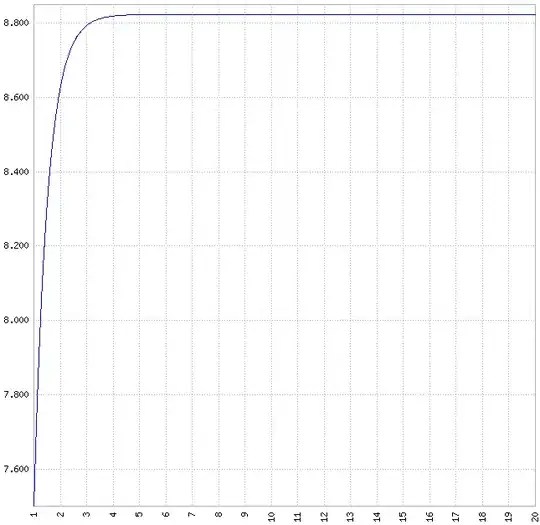This screenshot has width=540, height=525.
Task: Click the x-axis tick label 8
Action: point(219,514)
